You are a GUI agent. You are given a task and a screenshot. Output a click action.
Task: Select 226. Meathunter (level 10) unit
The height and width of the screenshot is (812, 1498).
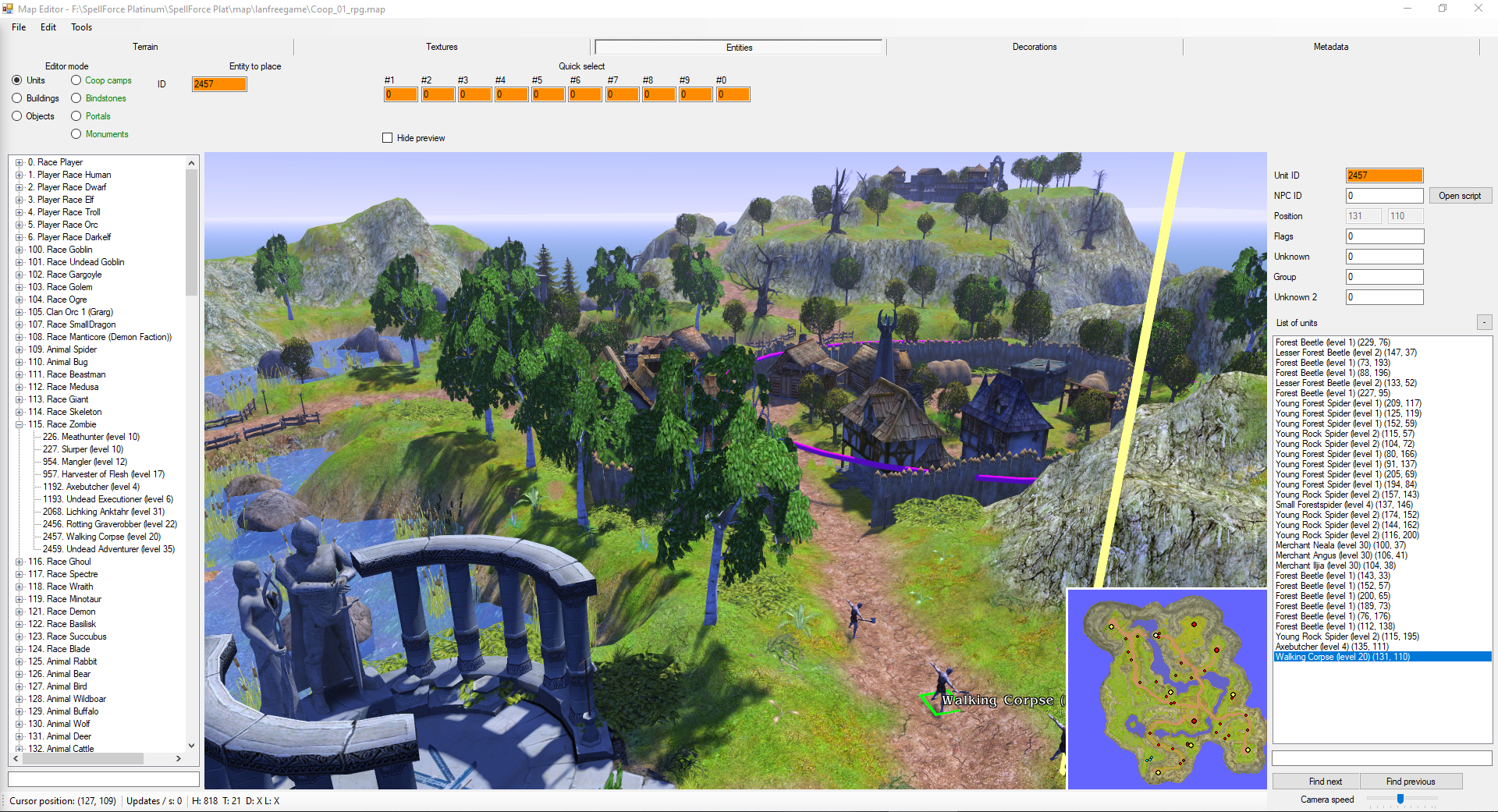point(91,437)
